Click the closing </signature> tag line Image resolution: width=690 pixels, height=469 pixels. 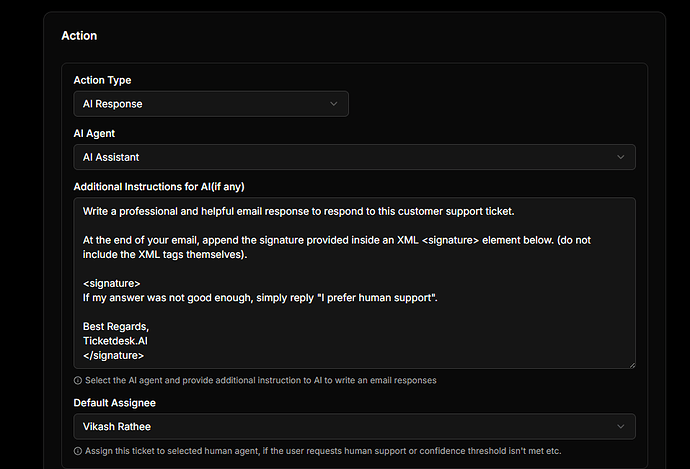pos(114,355)
